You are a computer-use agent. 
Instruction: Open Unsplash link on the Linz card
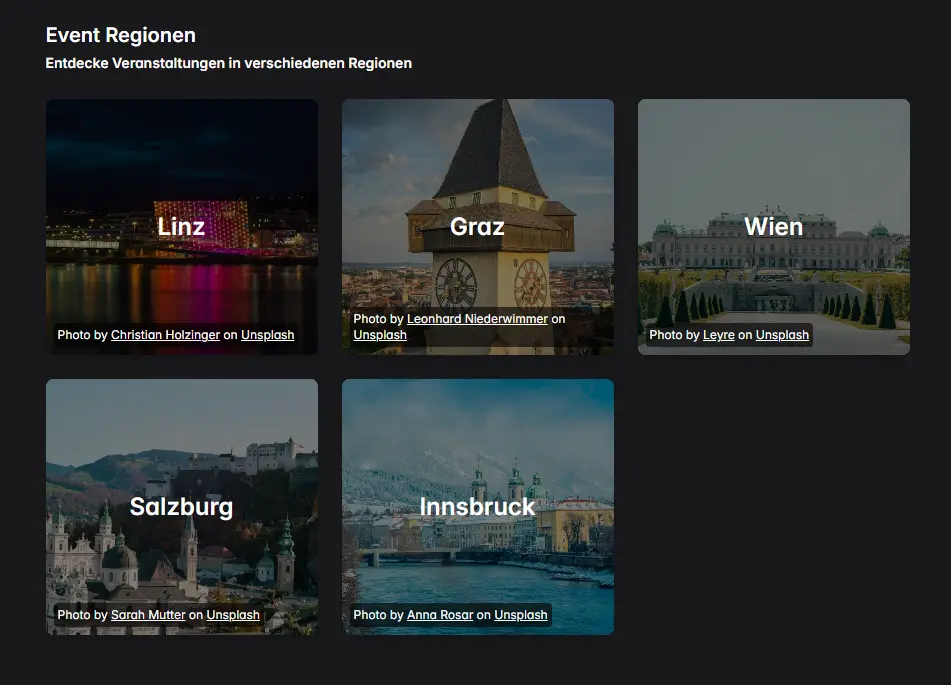267,335
